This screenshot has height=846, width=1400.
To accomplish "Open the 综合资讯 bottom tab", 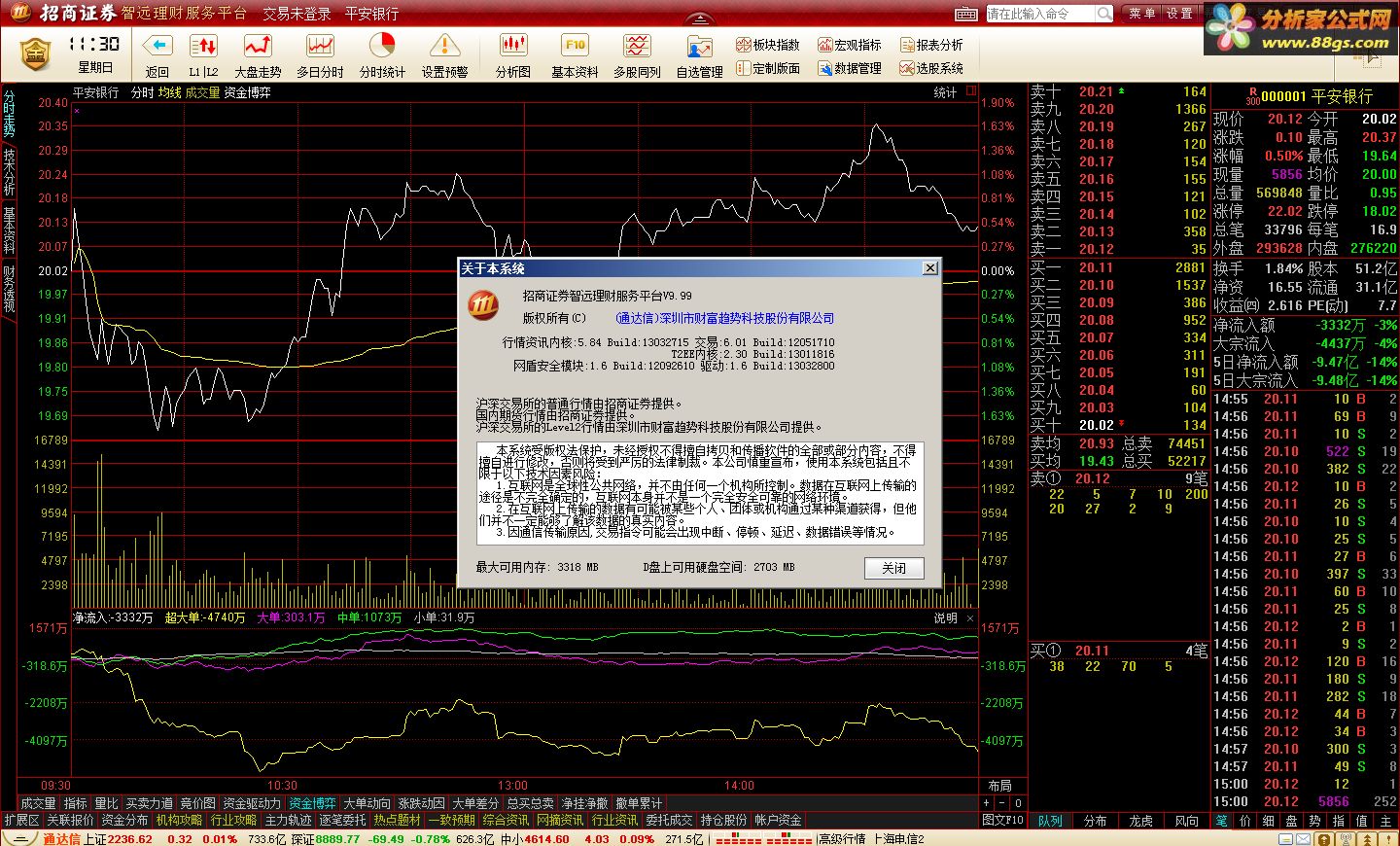I will coord(507,821).
